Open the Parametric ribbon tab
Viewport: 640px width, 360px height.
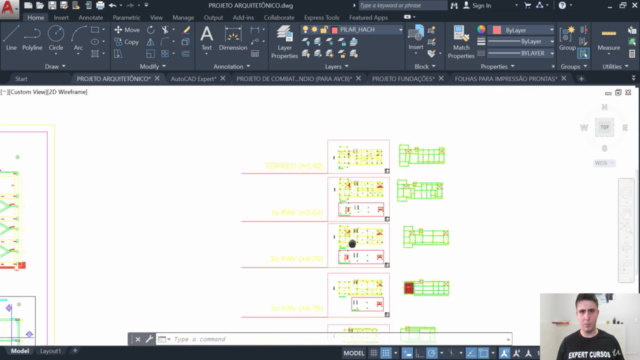[x=126, y=18]
